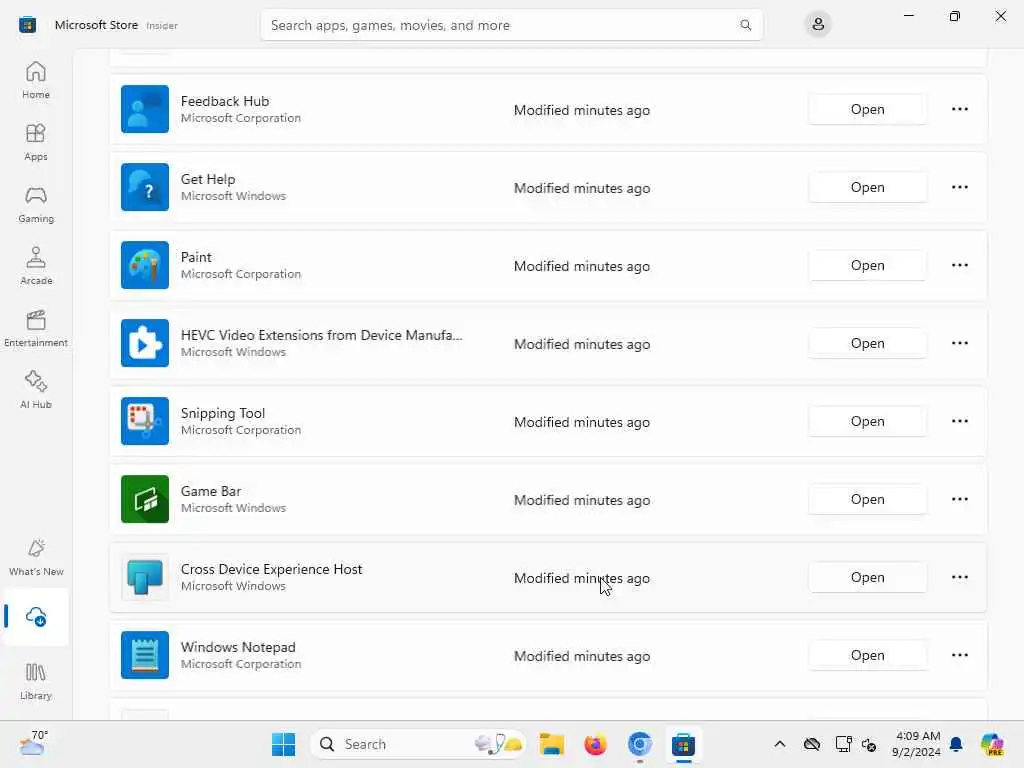Viewport: 1024px width, 768px height.
Task: Click Modified minutes ago in Paint row
Action: point(581,266)
